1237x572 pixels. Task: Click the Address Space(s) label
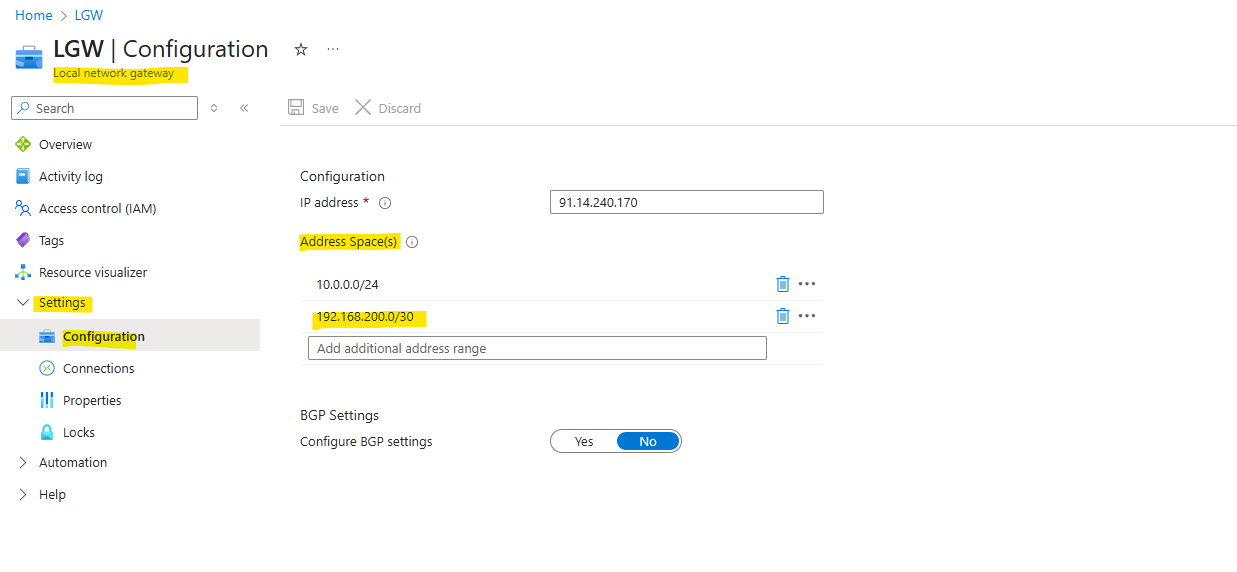349,241
